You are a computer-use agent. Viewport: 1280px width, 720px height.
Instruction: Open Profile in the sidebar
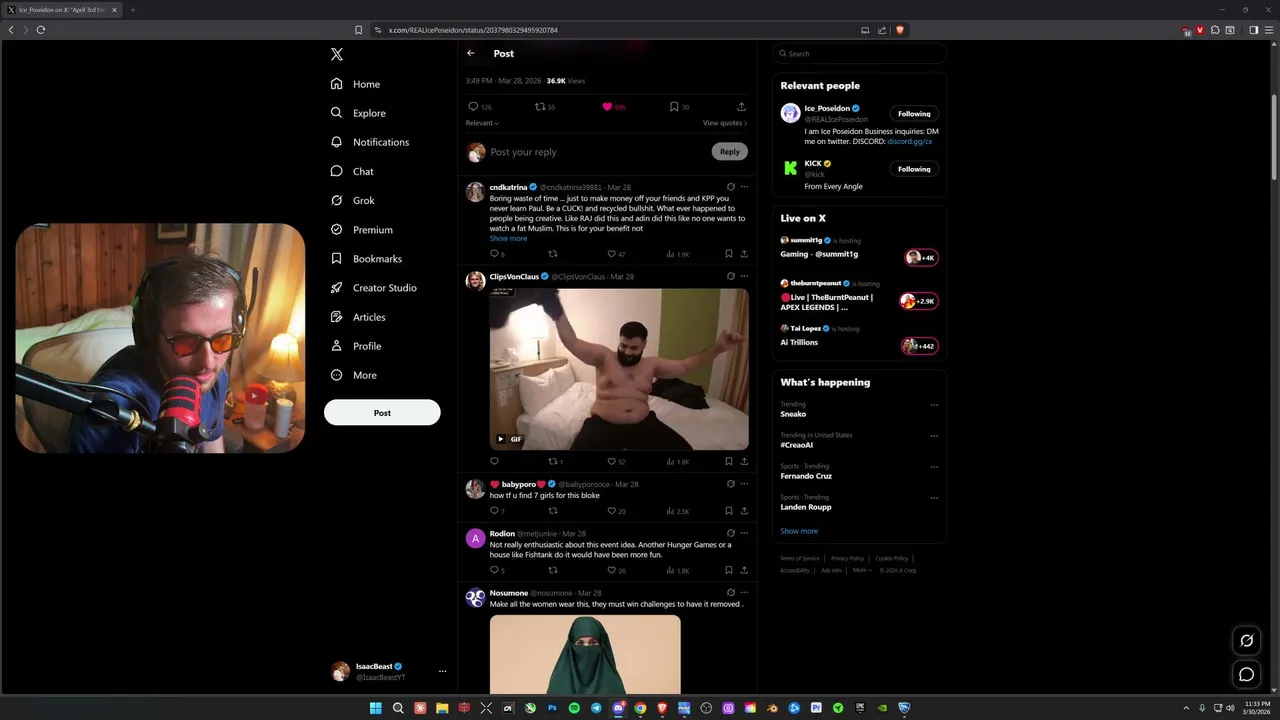click(355, 345)
